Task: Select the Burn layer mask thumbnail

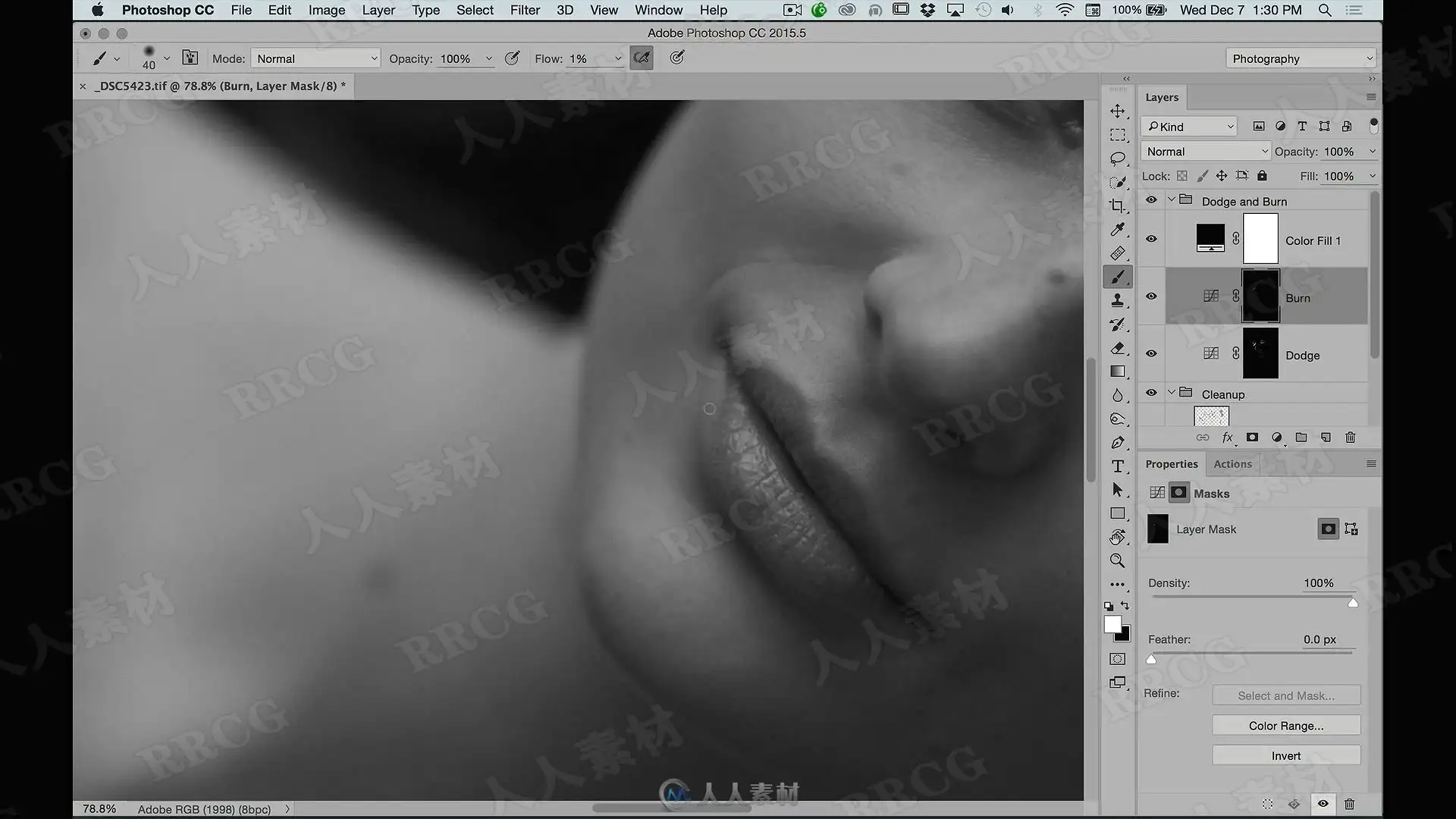Action: (1260, 297)
